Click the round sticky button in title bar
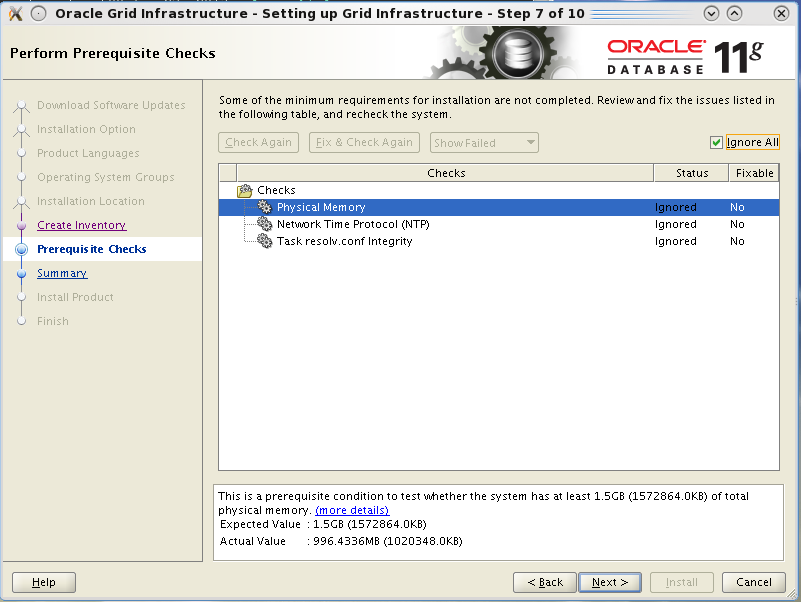 pyautogui.click(x=38, y=13)
